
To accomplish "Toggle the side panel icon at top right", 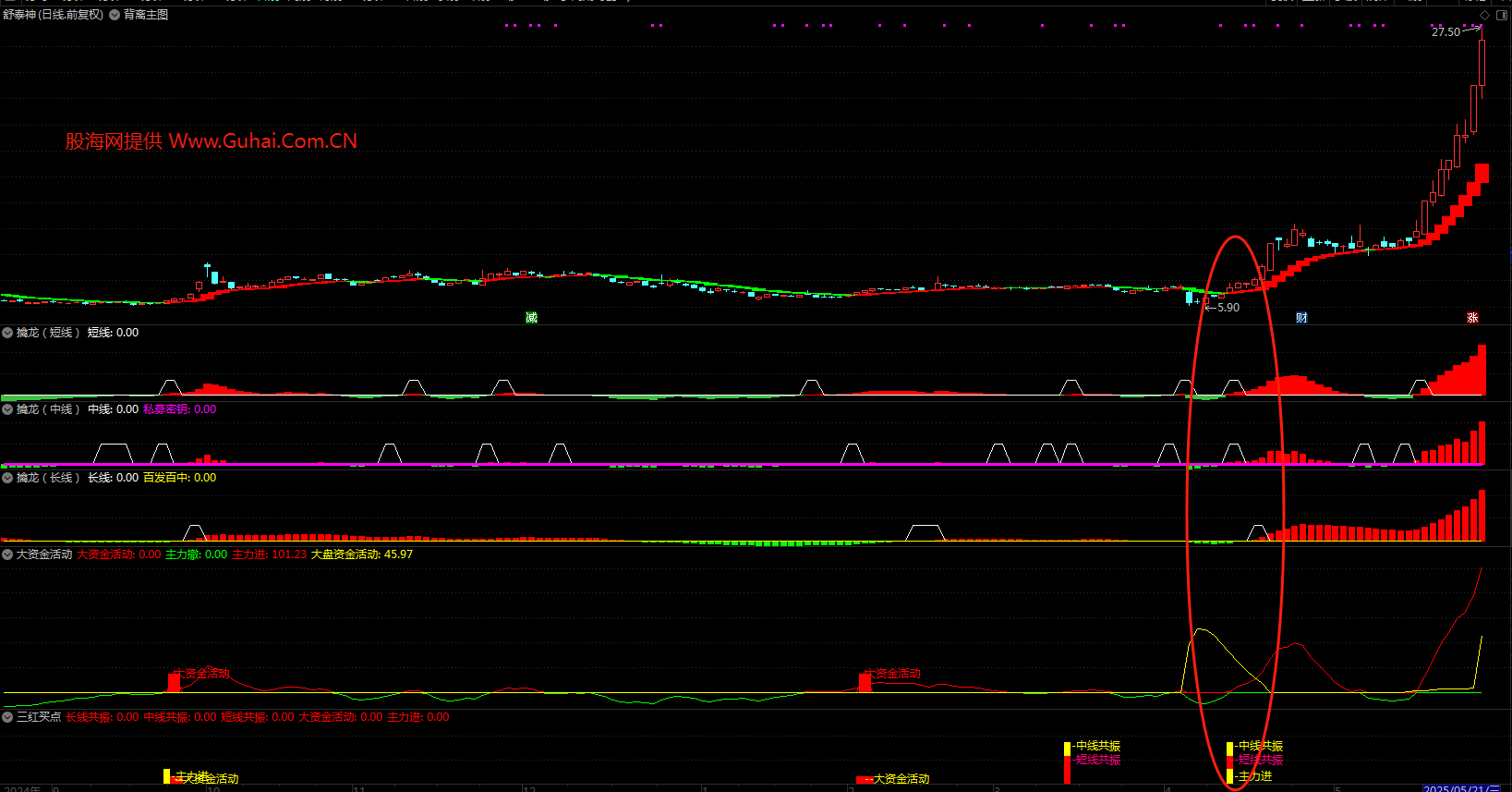I will coord(1501,15).
